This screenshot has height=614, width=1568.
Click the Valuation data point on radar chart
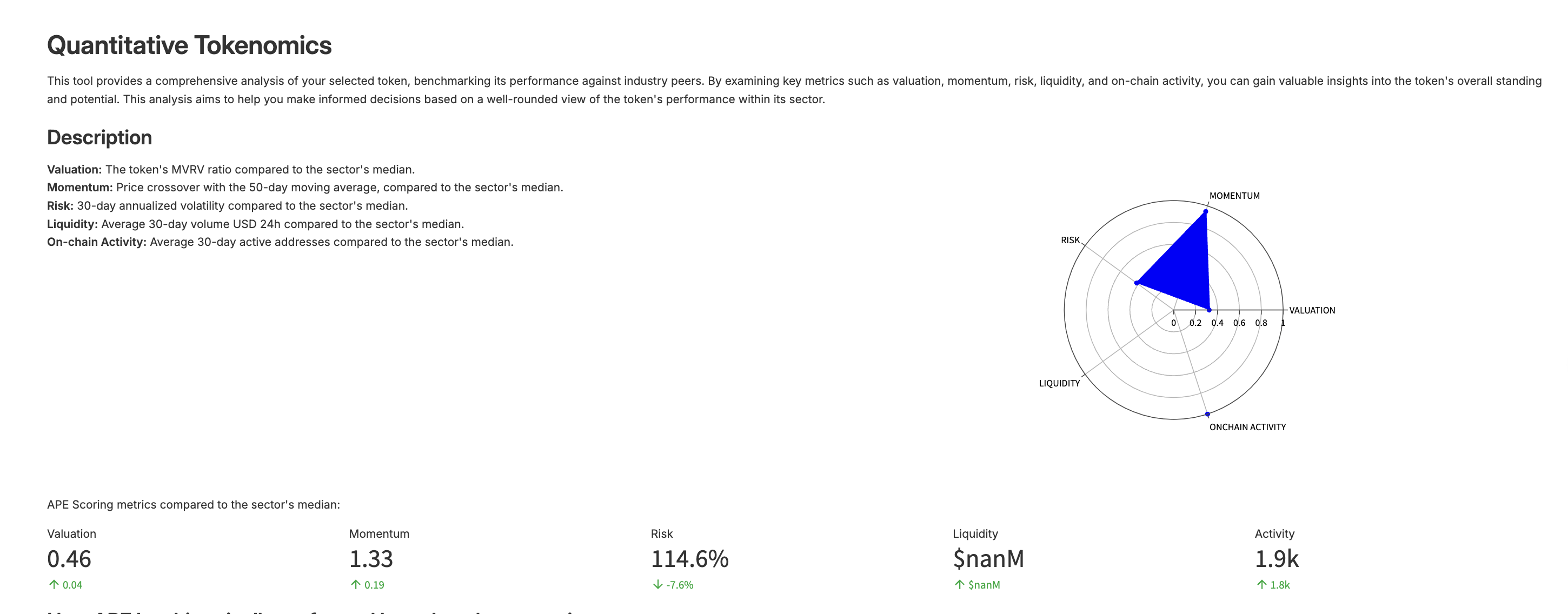tap(1209, 310)
